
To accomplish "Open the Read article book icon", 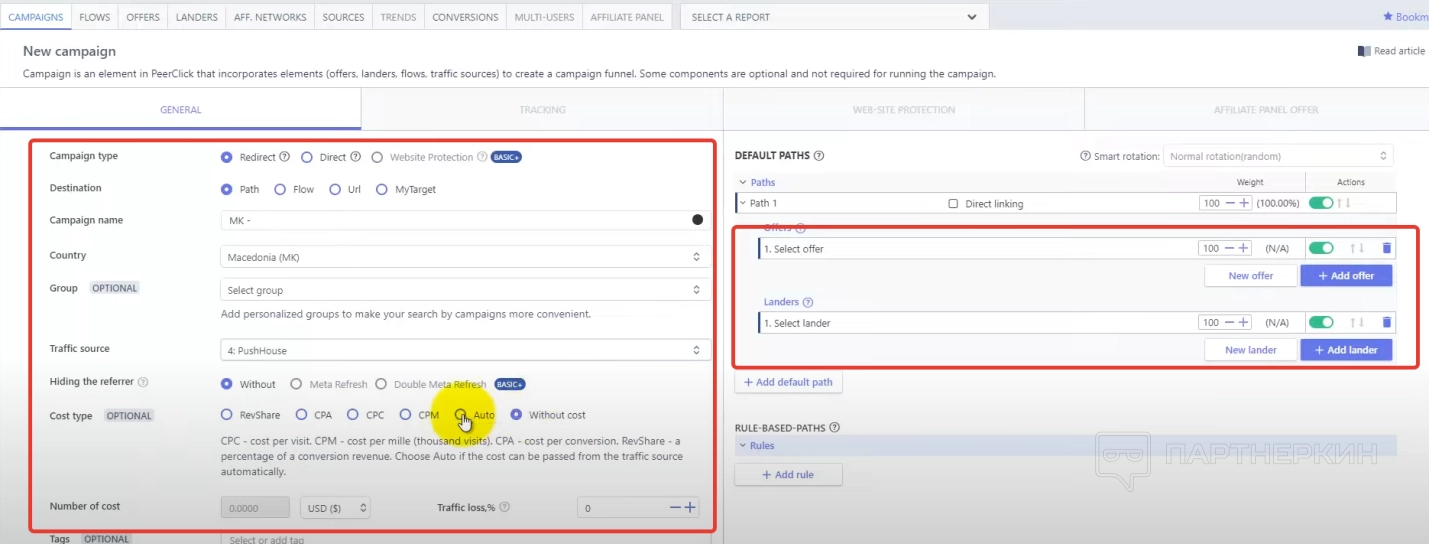I will (1364, 51).
